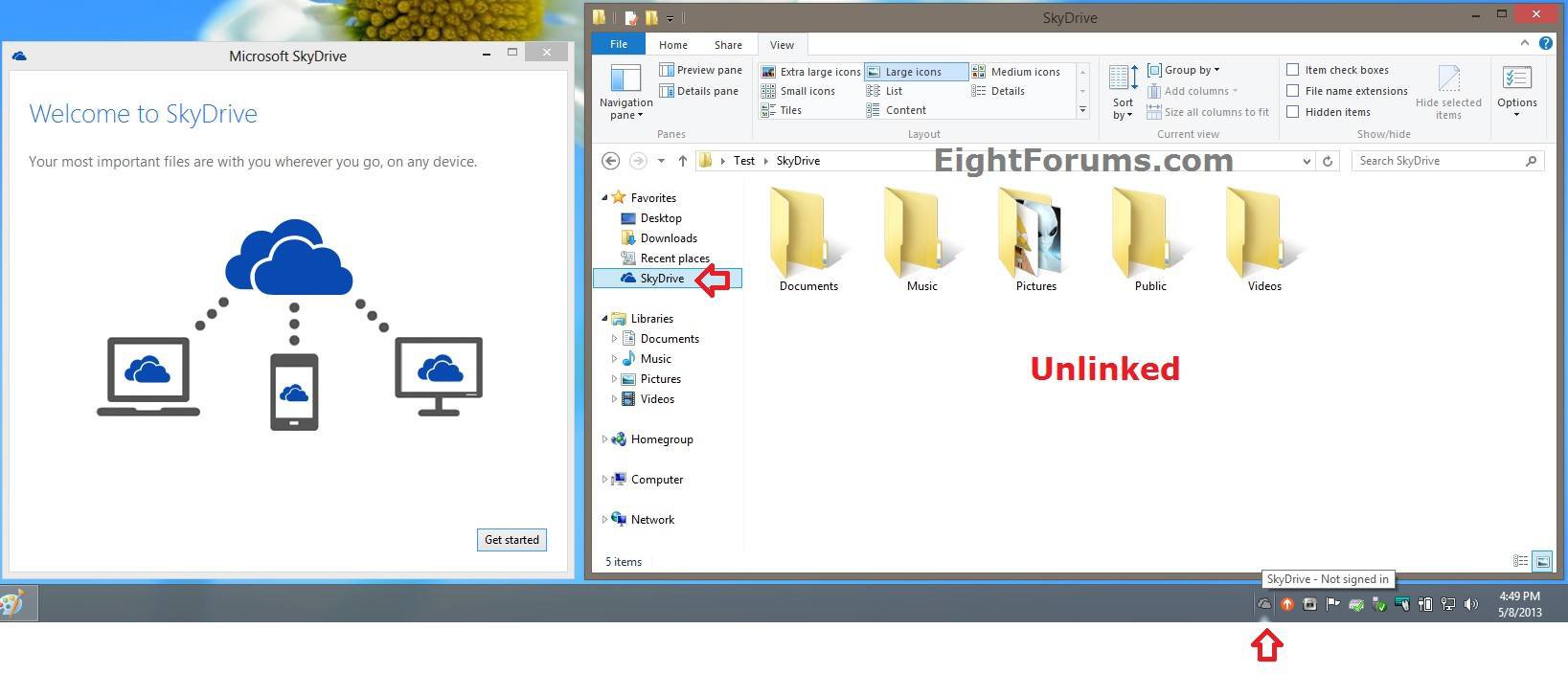Click the Get started button
Image resolution: width=1568 pixels, height=674 pixels.
tap(511, 540)
